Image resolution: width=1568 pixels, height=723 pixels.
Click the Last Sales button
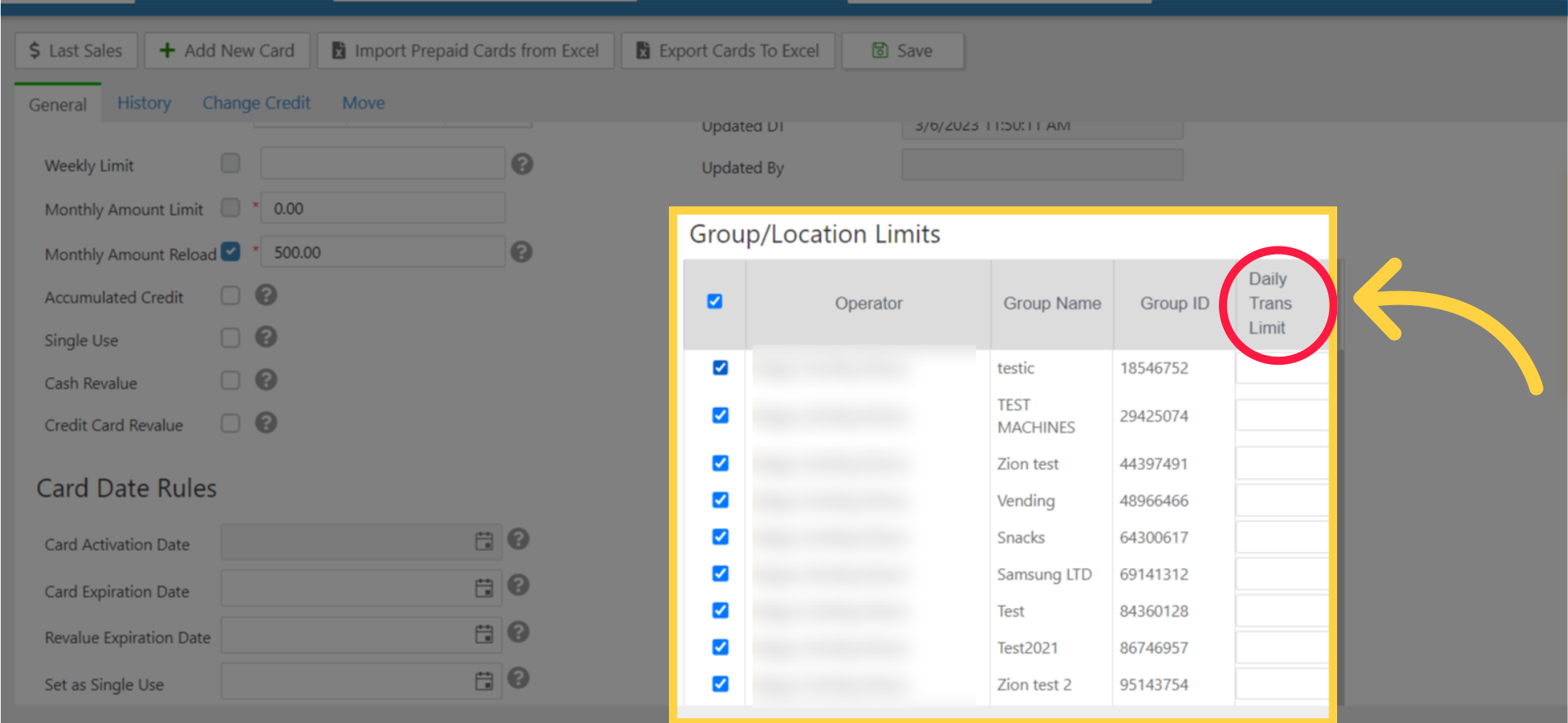coord(76,51)
